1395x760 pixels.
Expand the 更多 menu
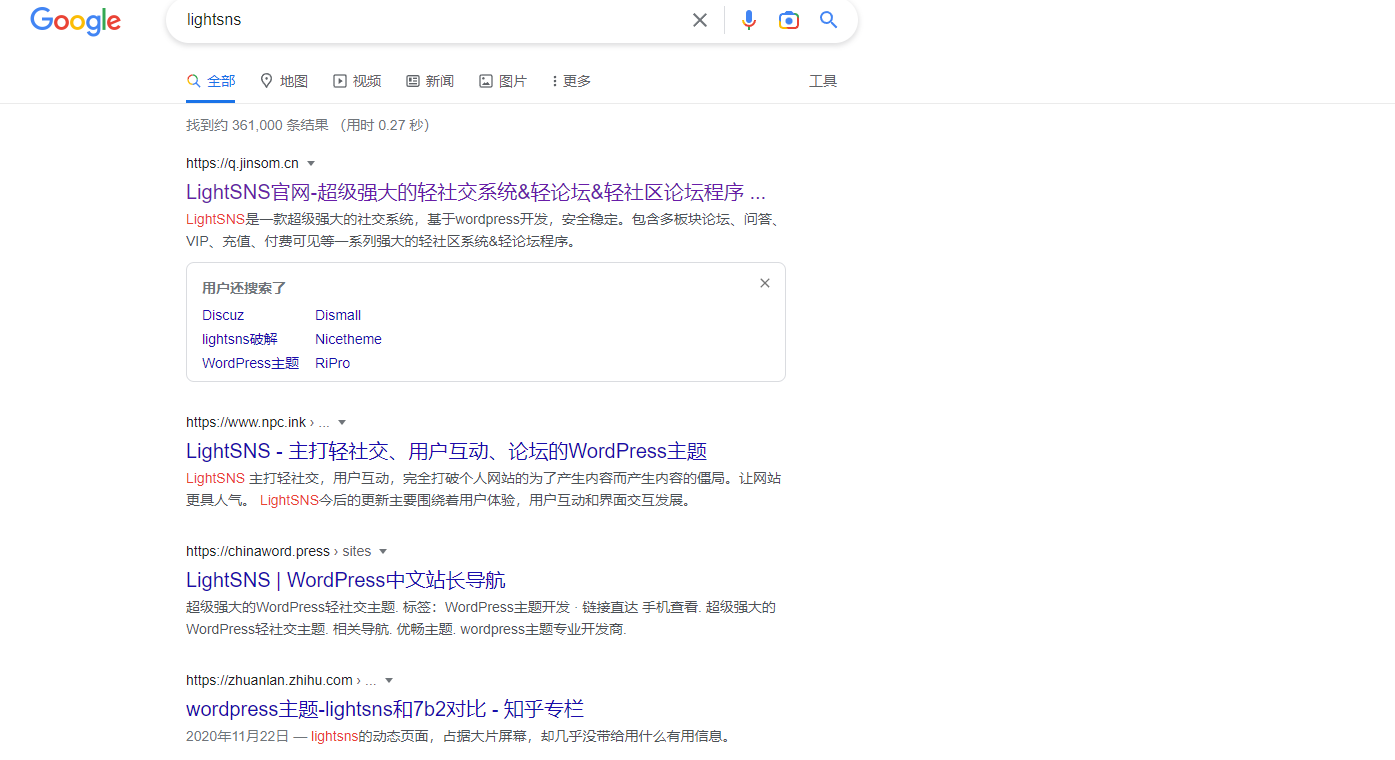click(571, 81)
